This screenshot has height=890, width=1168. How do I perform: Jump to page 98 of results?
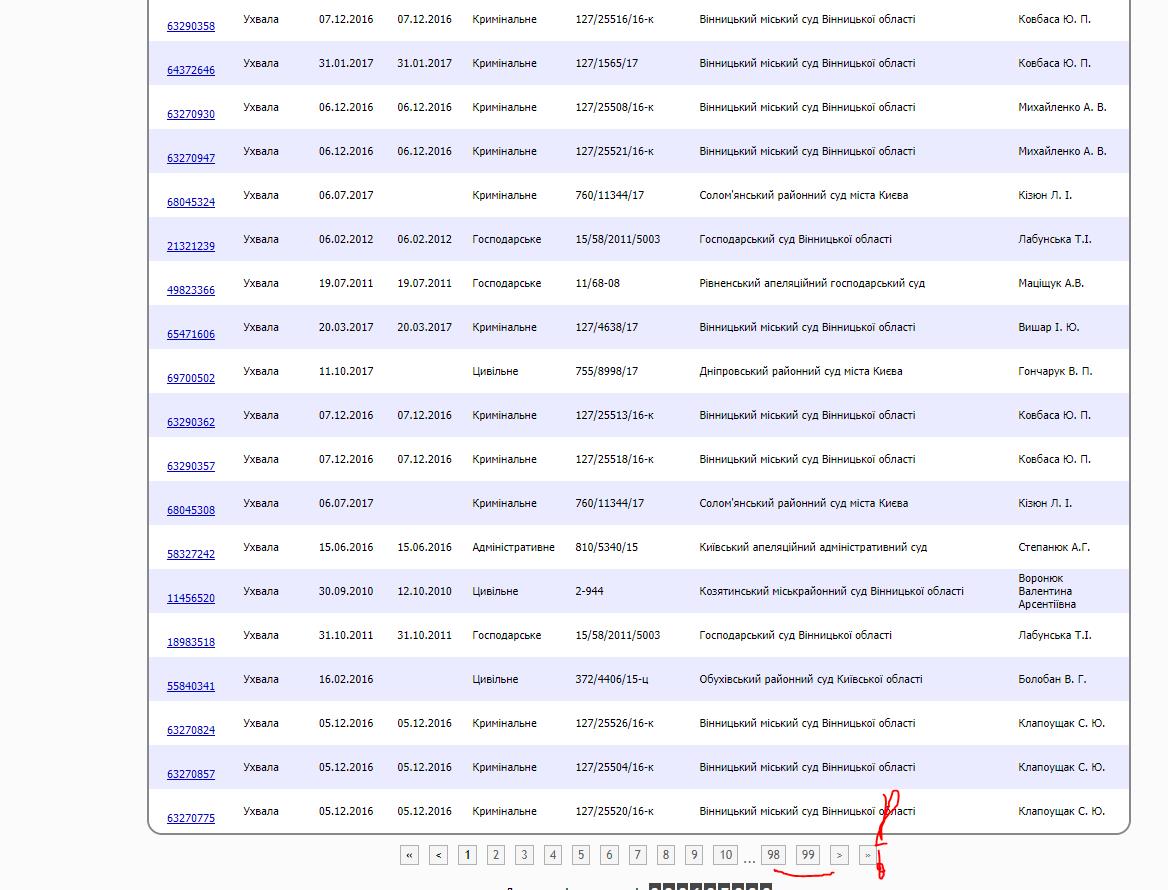tap(773, 854)
